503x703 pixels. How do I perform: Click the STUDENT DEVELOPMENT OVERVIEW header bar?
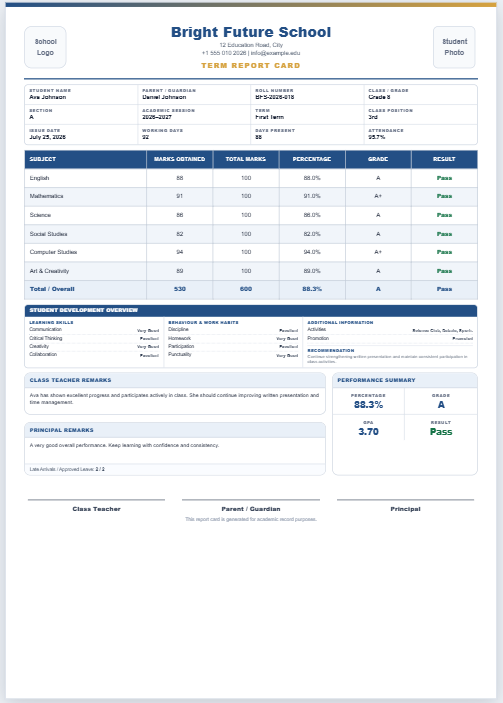point(251,310)
